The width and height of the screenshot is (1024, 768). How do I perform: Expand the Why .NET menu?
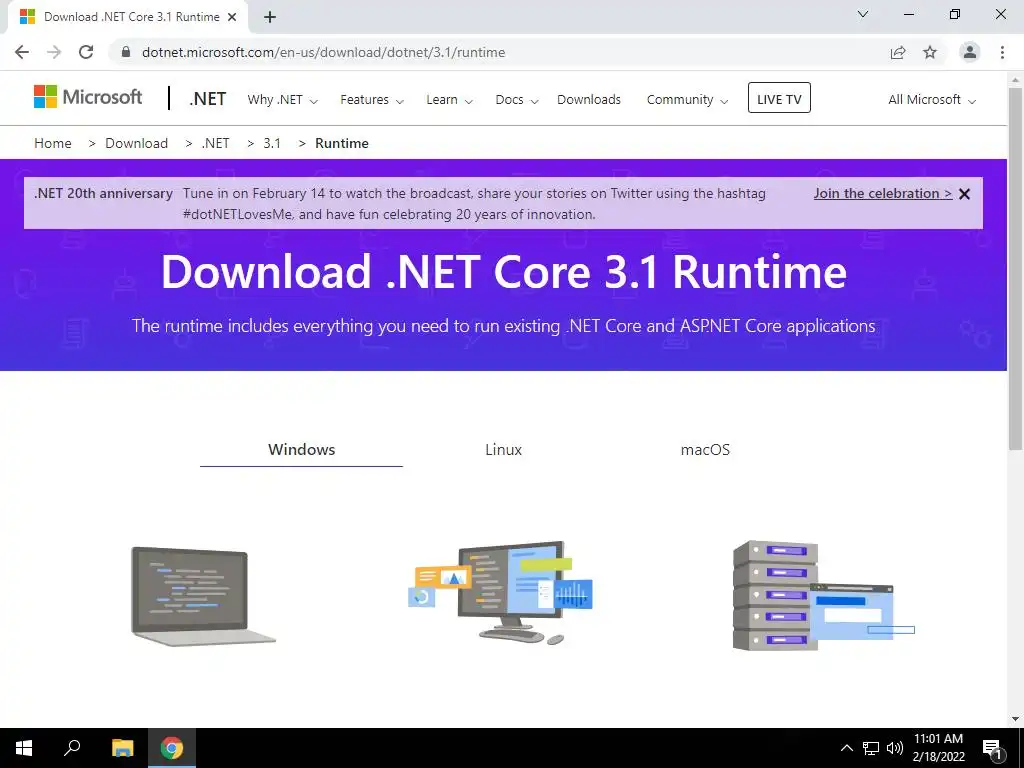[x=282, y=100]
